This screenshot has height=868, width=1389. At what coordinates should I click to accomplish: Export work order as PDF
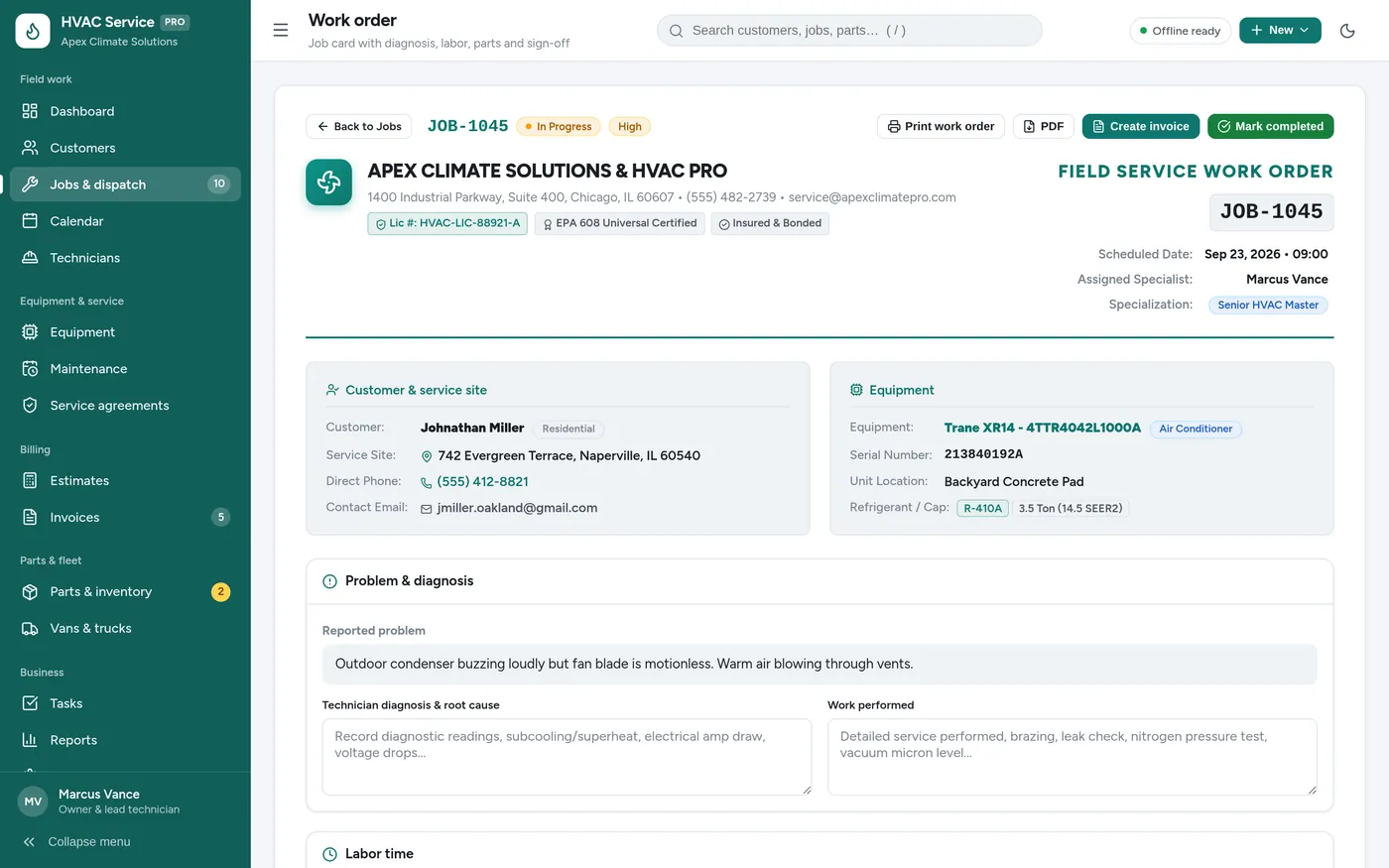click(x=1043, y=127)
